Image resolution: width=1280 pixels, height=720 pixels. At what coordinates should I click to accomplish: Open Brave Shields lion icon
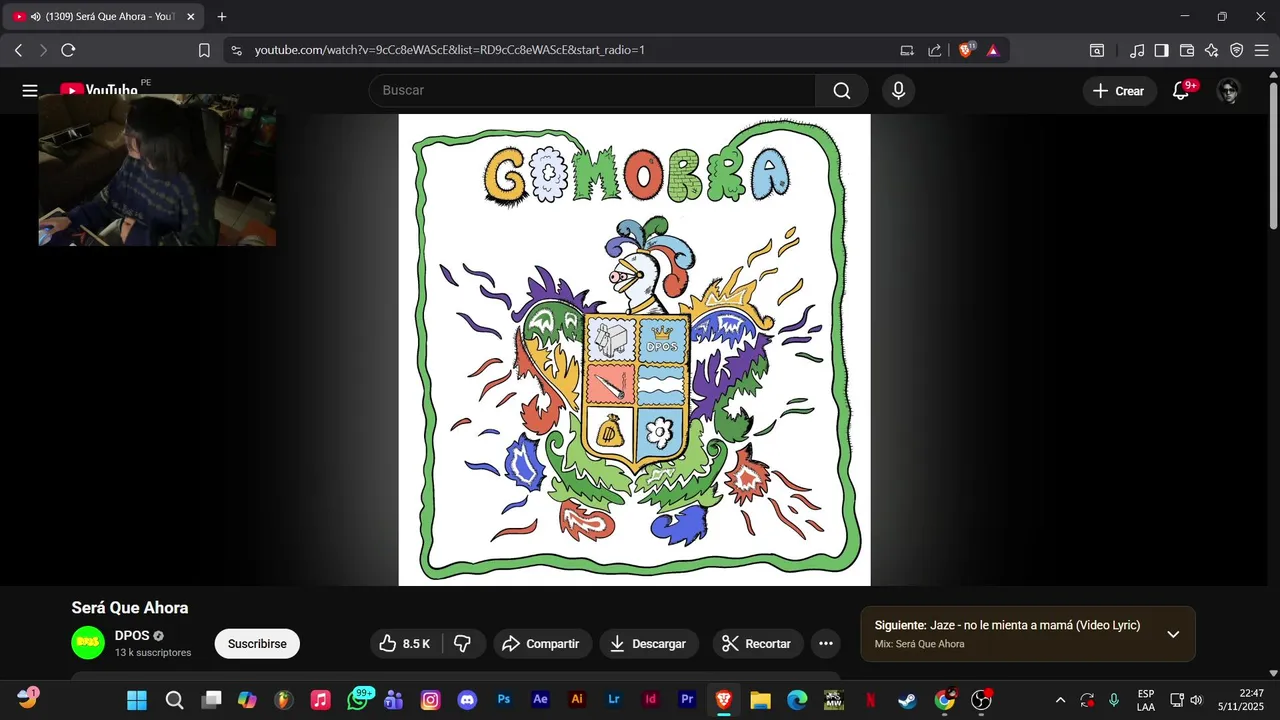(966, 50)
